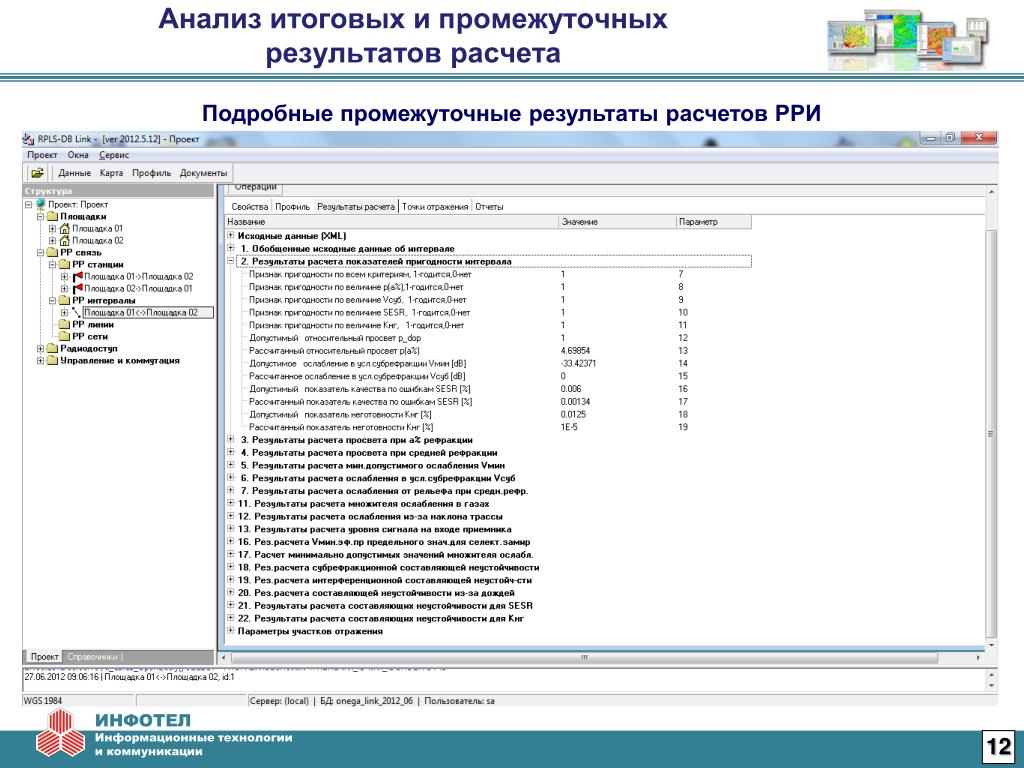Expand the Радиодоступ tree node
Viewport: 1024px width, 768px height.
[x=40, y=349]
